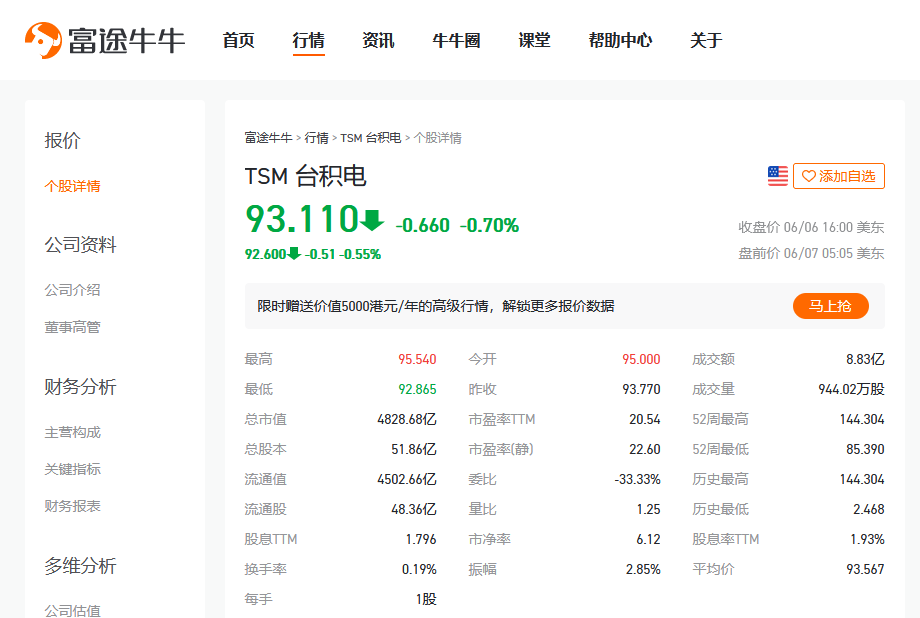Click 添加自选 to add to watchlist
920x618 pixels.
pyautogui.click(x=837, y=175)
